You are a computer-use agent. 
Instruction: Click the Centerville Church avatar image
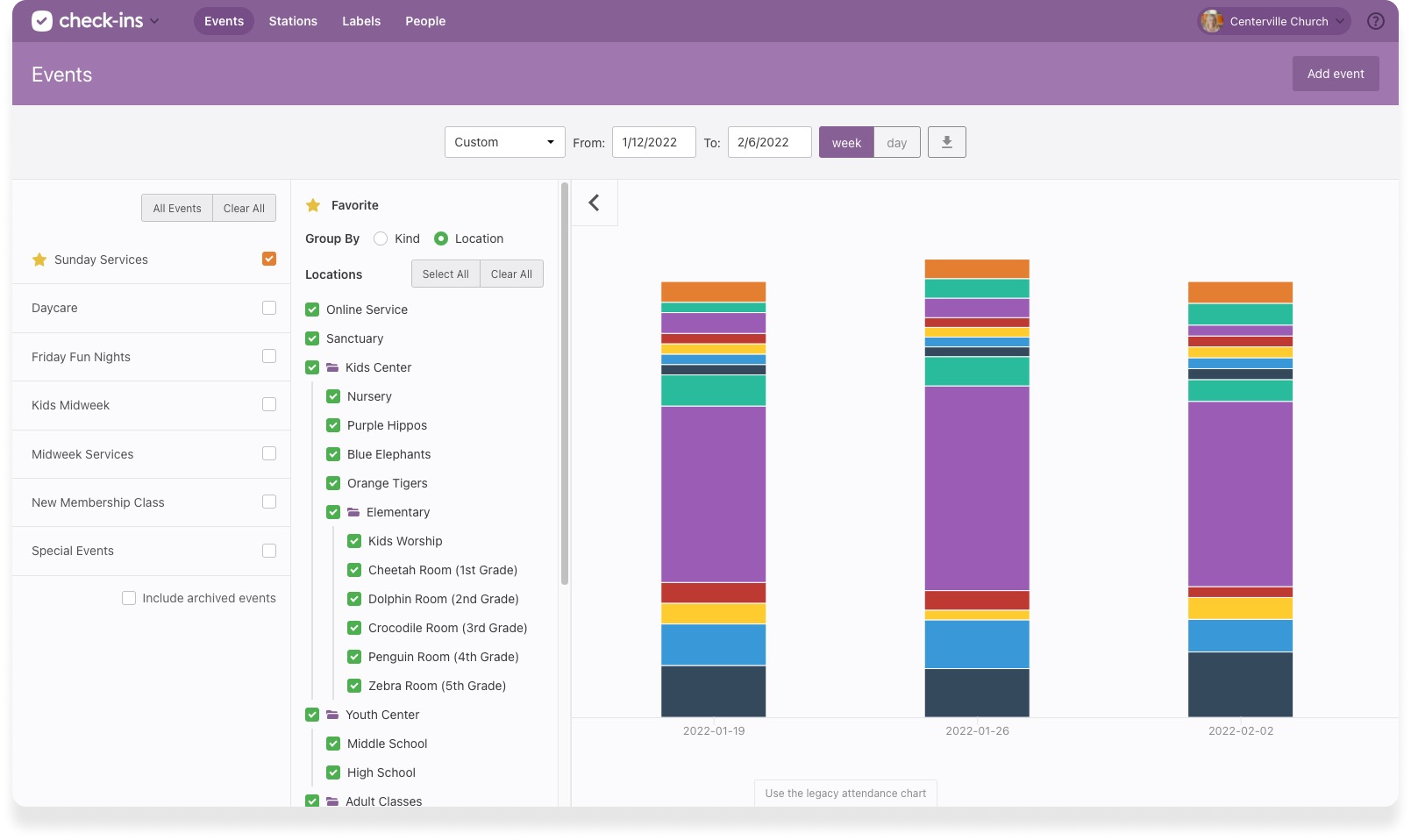1213,21
